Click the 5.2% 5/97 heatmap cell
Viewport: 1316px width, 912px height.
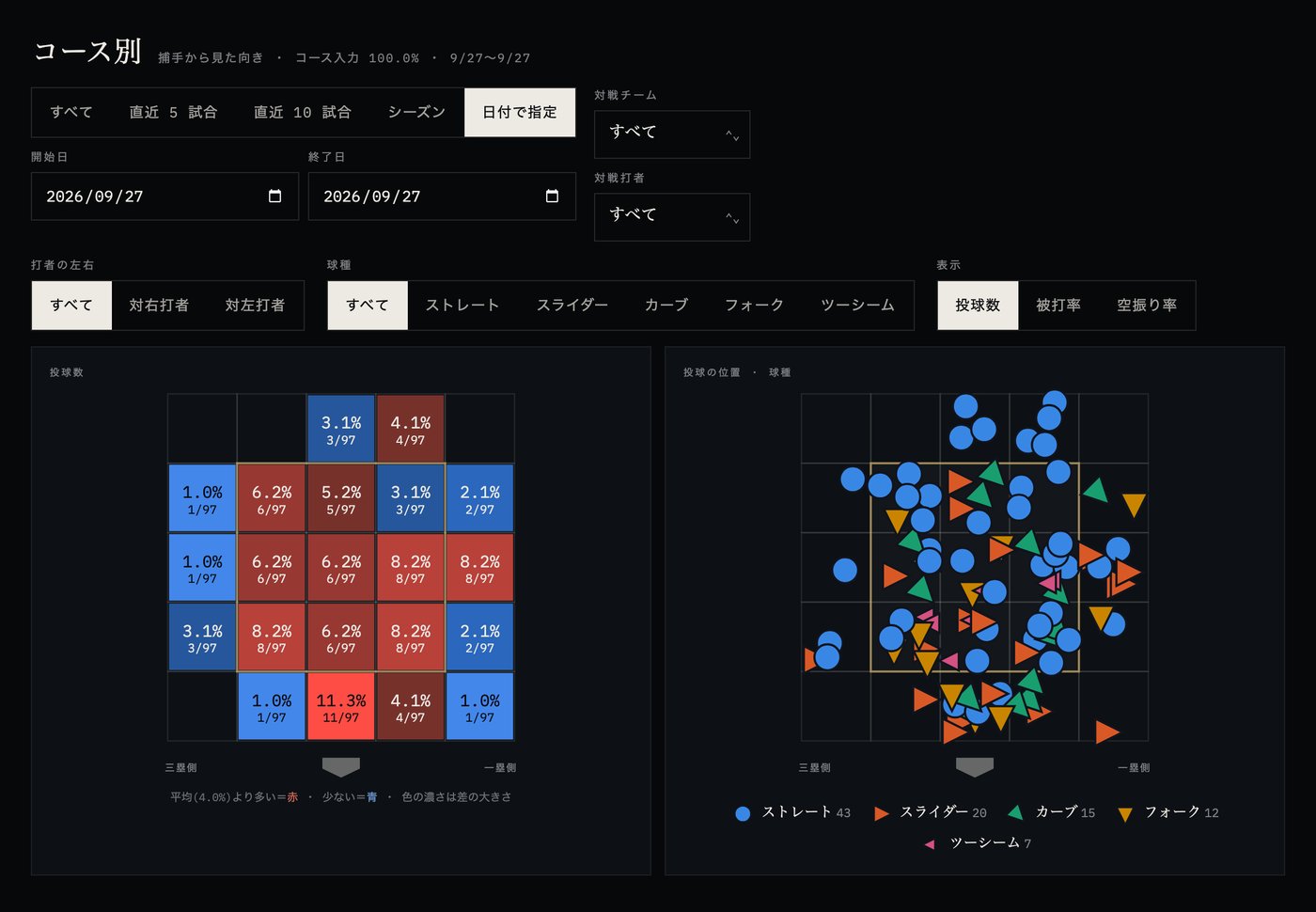341,498
